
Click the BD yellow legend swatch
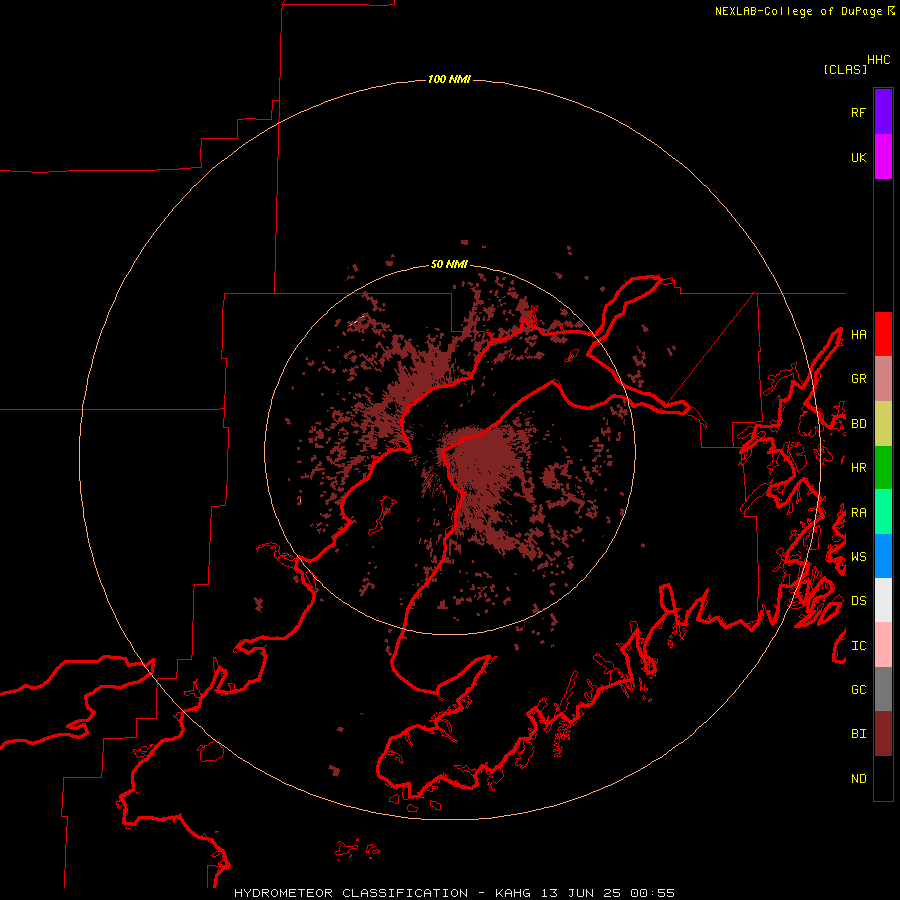point(883,424)
